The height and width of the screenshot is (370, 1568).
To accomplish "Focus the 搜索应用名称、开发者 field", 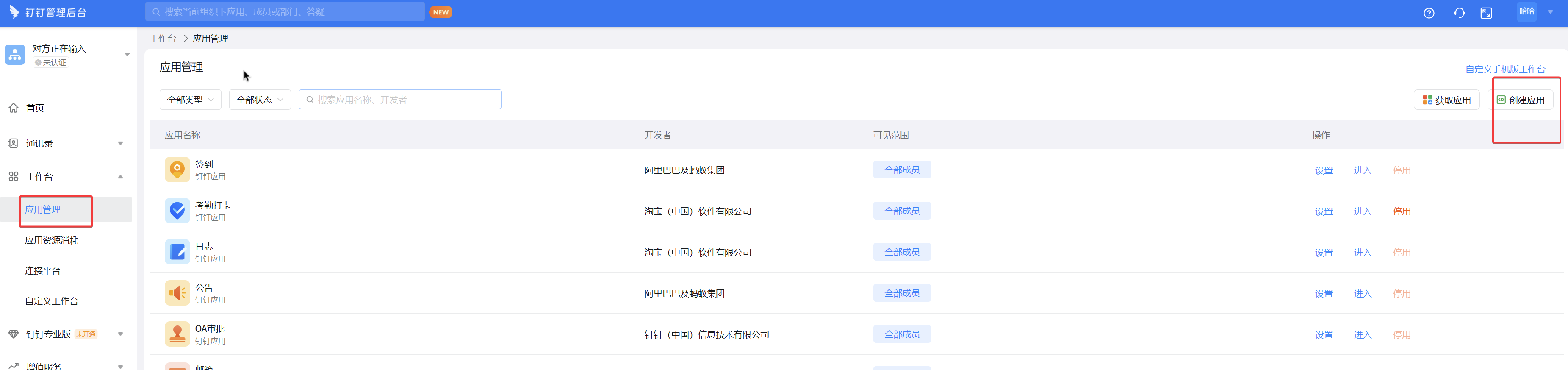I will [400, 99].
